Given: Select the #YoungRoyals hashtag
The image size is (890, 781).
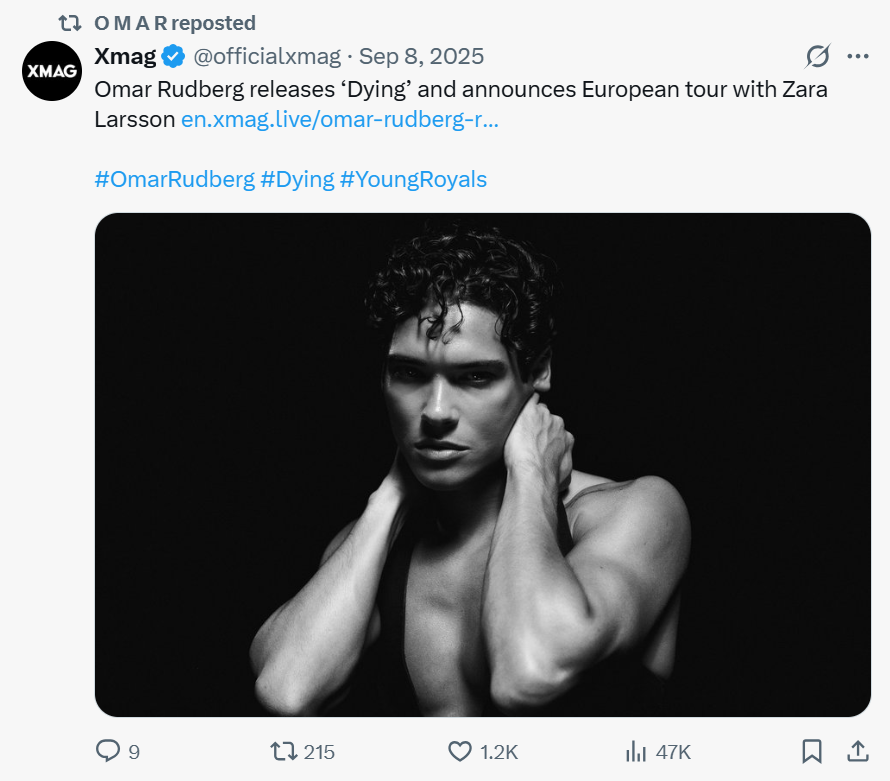Looking at the screenshot, I should (413, 179).
